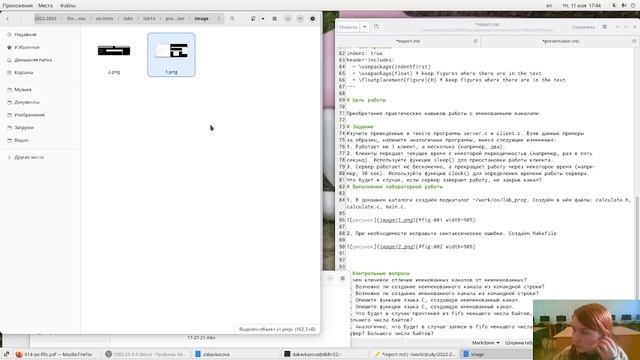The image size is (640, 360).
Task: Open Недавние in file manager sidebar
Action: click(x=25, y=35)
